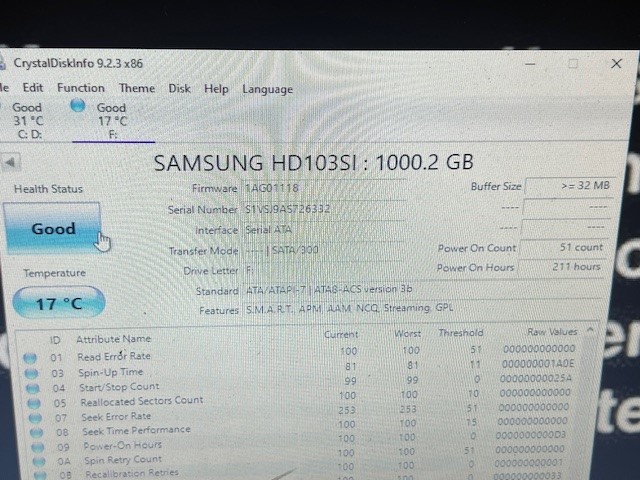
Task: Click the Serial Number field
Action: pyautogui.click(x=323, y=209)
